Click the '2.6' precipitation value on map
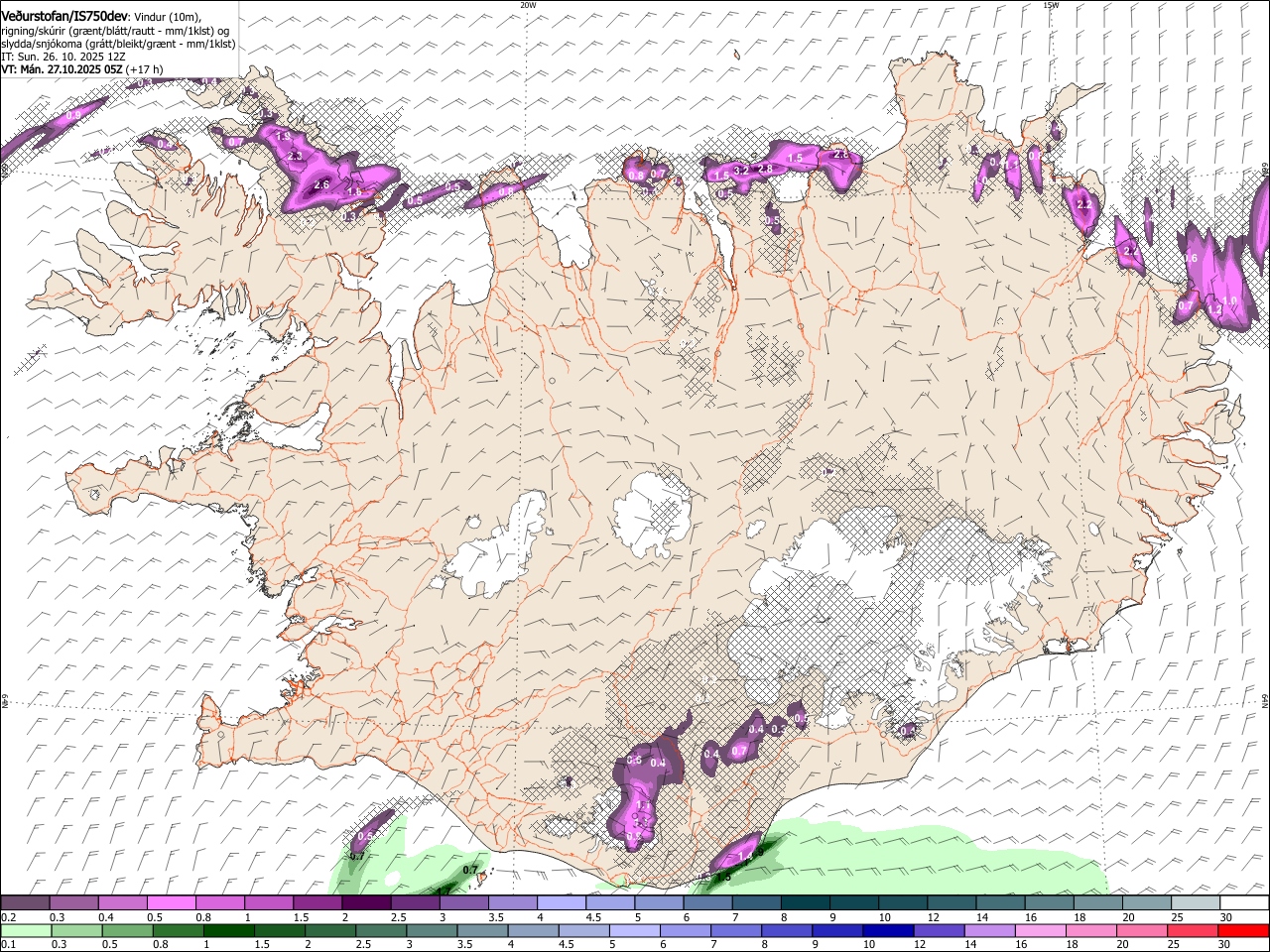 321,184
